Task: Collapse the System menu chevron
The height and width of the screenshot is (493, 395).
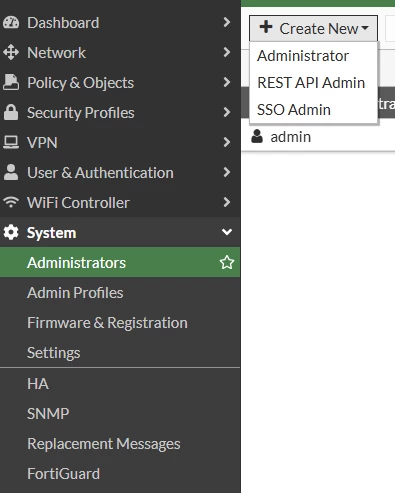Action: 227,232
